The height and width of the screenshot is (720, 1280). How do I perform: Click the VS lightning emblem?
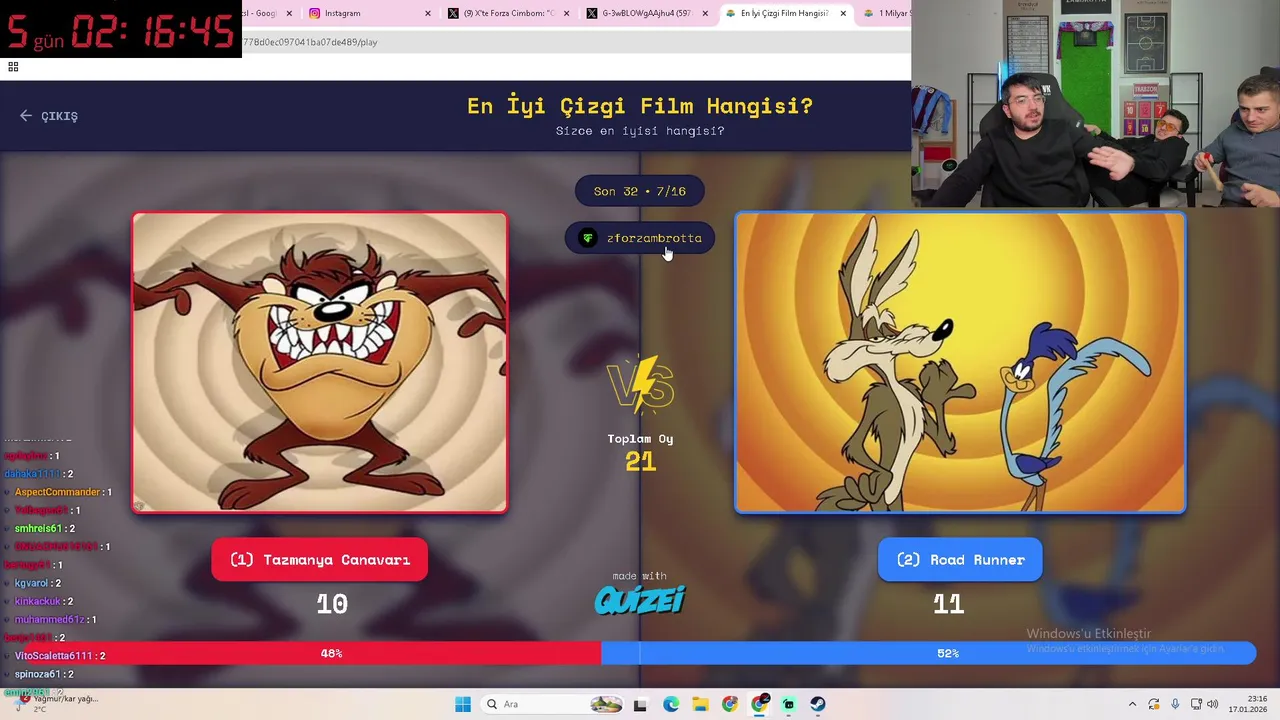click(x=640, y=384)
